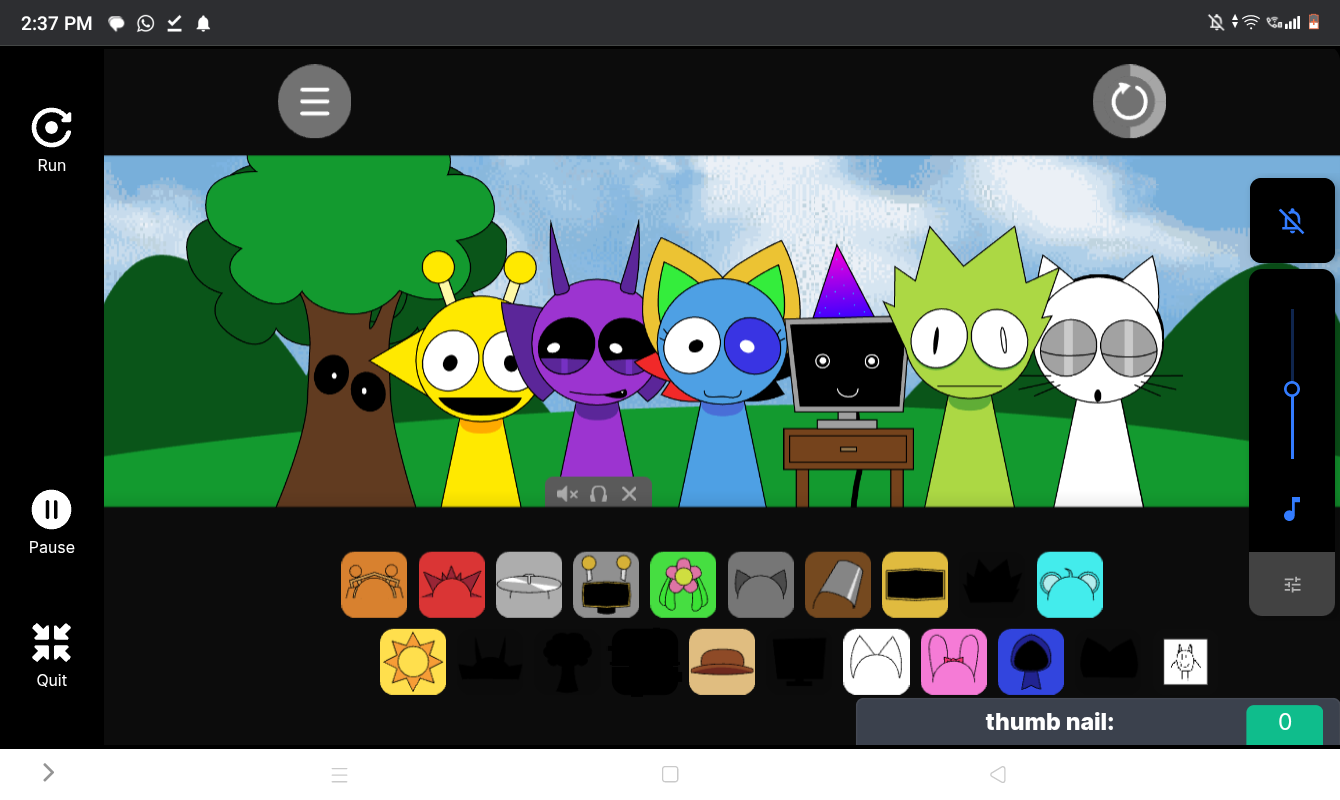Open the WhatsApp notification in status bar

[146, 23]
